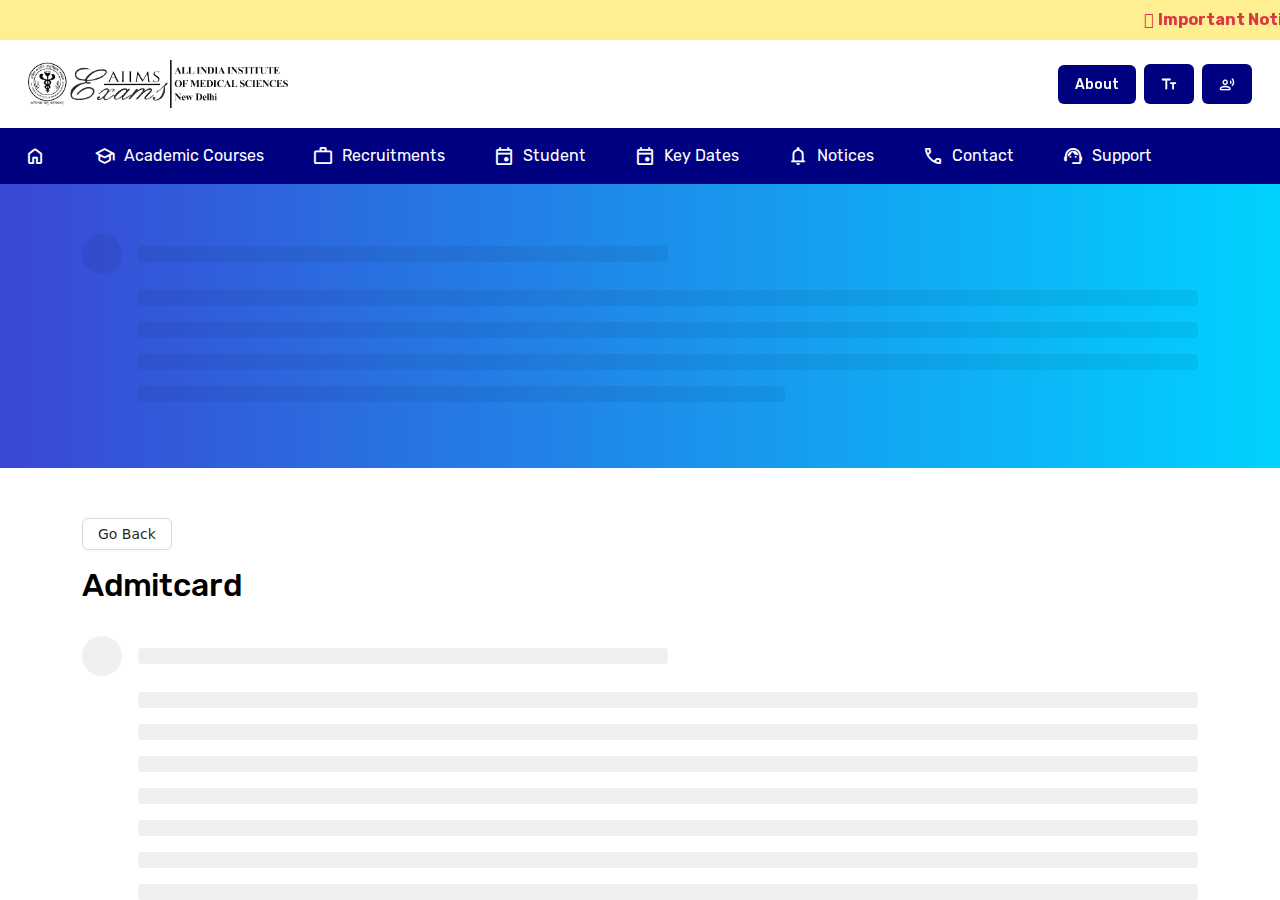Open the Student menu

pos(540,156)
